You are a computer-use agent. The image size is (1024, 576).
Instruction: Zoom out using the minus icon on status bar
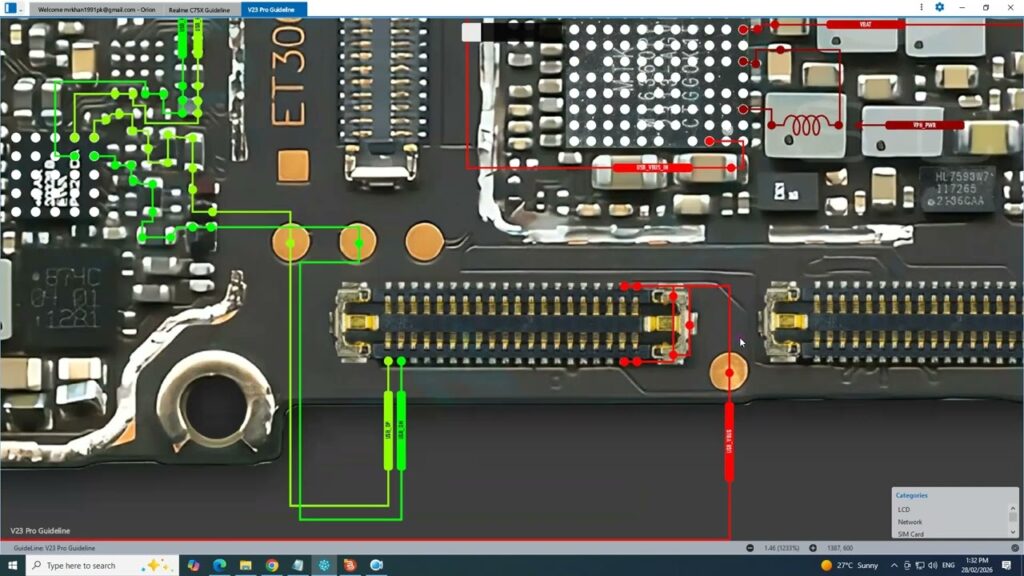(752, 547)
